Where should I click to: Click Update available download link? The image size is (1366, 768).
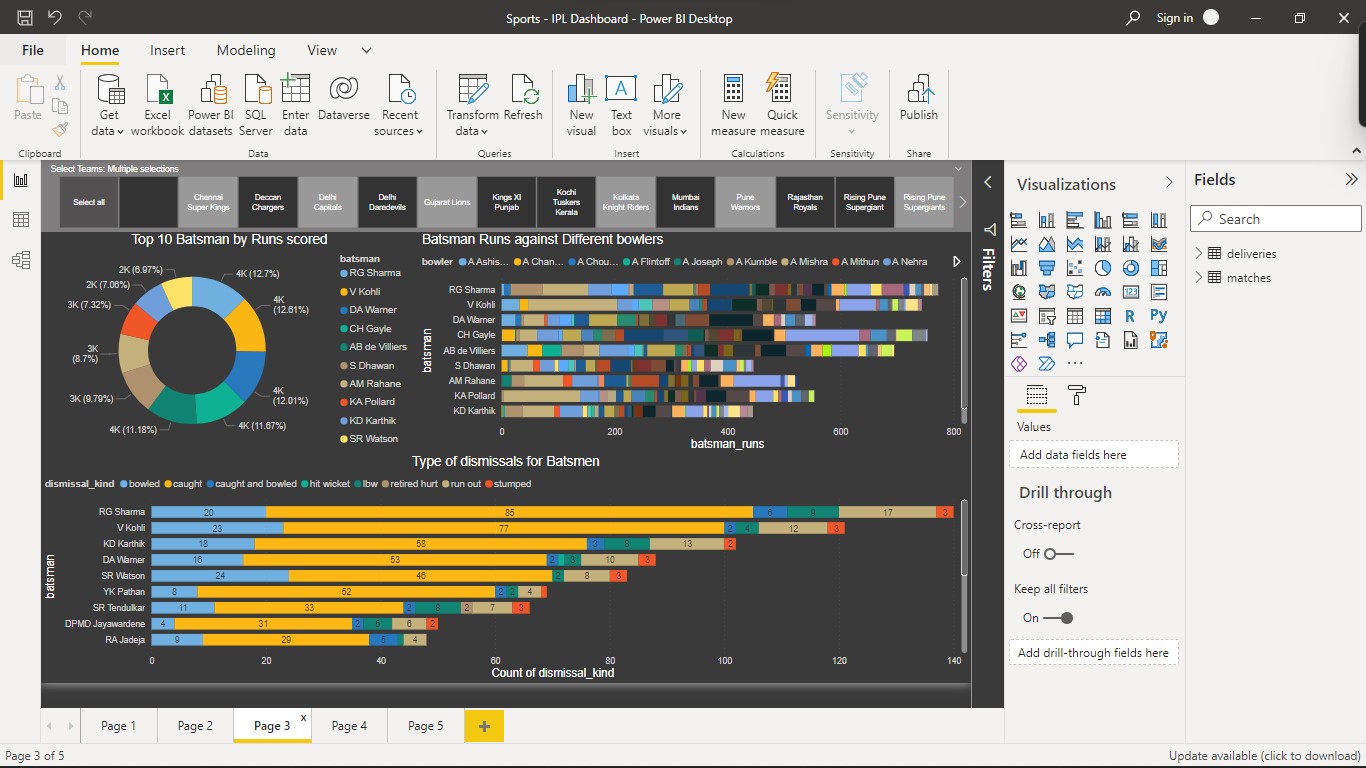[1264, 756]
